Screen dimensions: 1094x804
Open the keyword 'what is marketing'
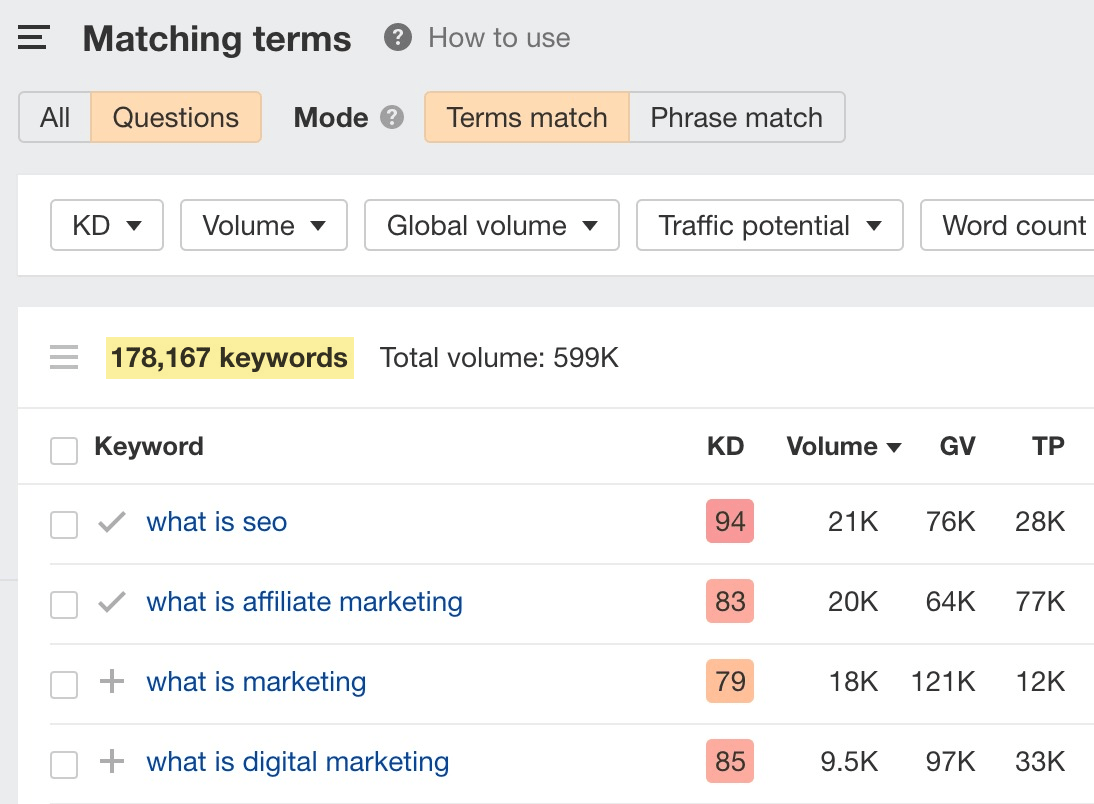coord(255,682)
